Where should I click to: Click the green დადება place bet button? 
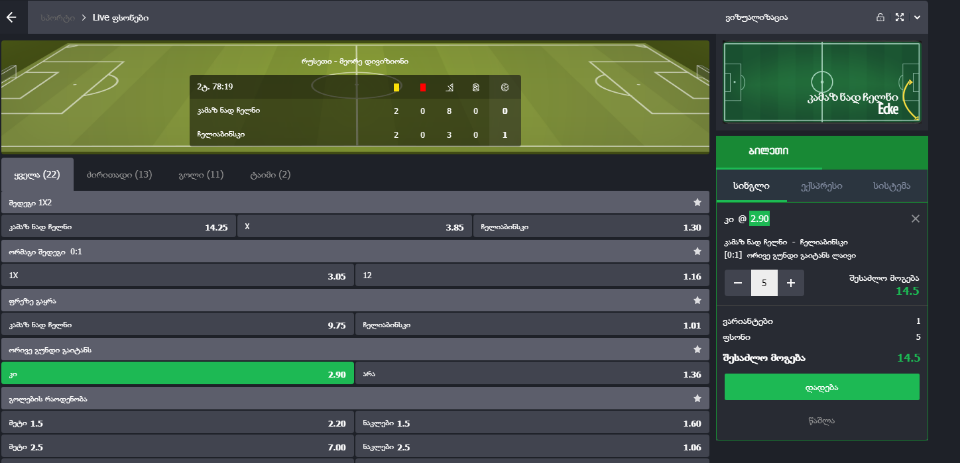click(x=822, y=387)
